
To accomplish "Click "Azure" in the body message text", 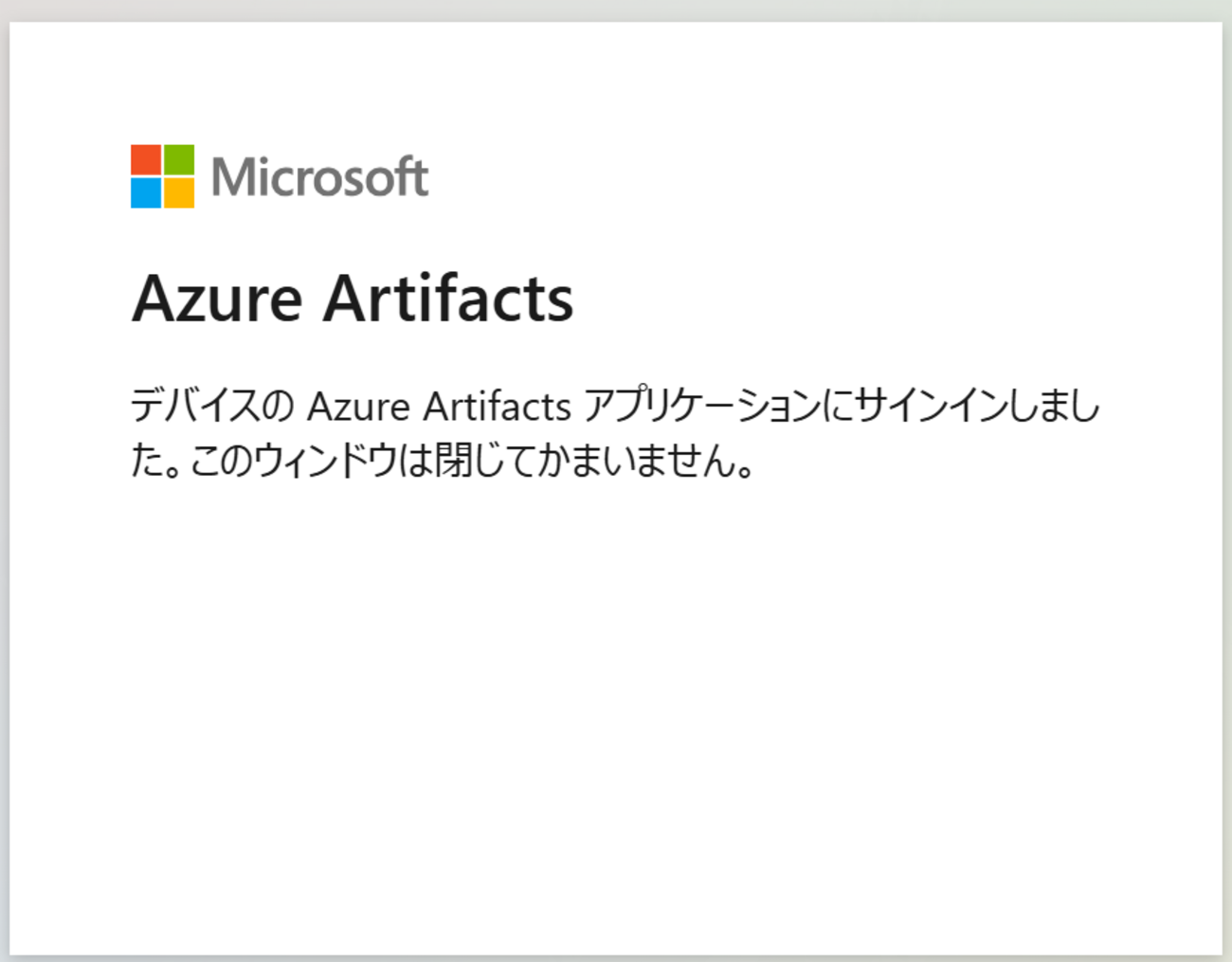I will coord(358,407).
